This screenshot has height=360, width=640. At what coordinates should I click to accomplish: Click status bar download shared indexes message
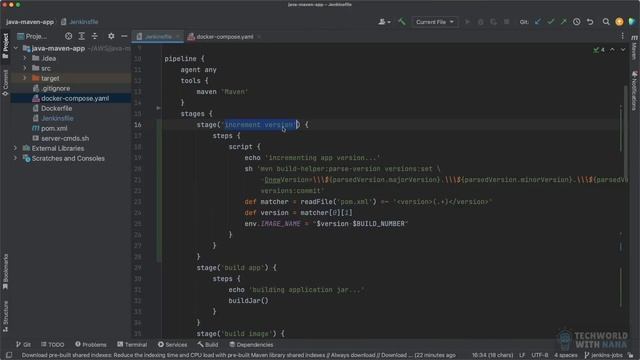point(239,355)
